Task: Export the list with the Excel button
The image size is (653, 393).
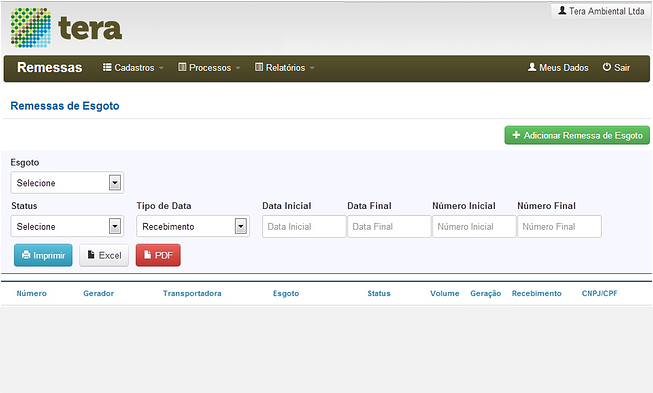Action: click(104, 255)
